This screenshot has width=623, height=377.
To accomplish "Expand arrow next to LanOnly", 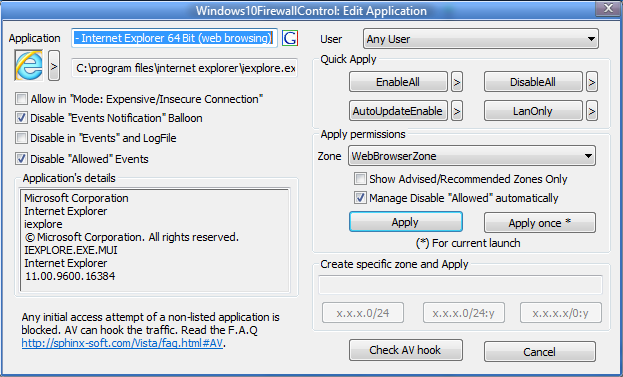I will pos(592,111).
